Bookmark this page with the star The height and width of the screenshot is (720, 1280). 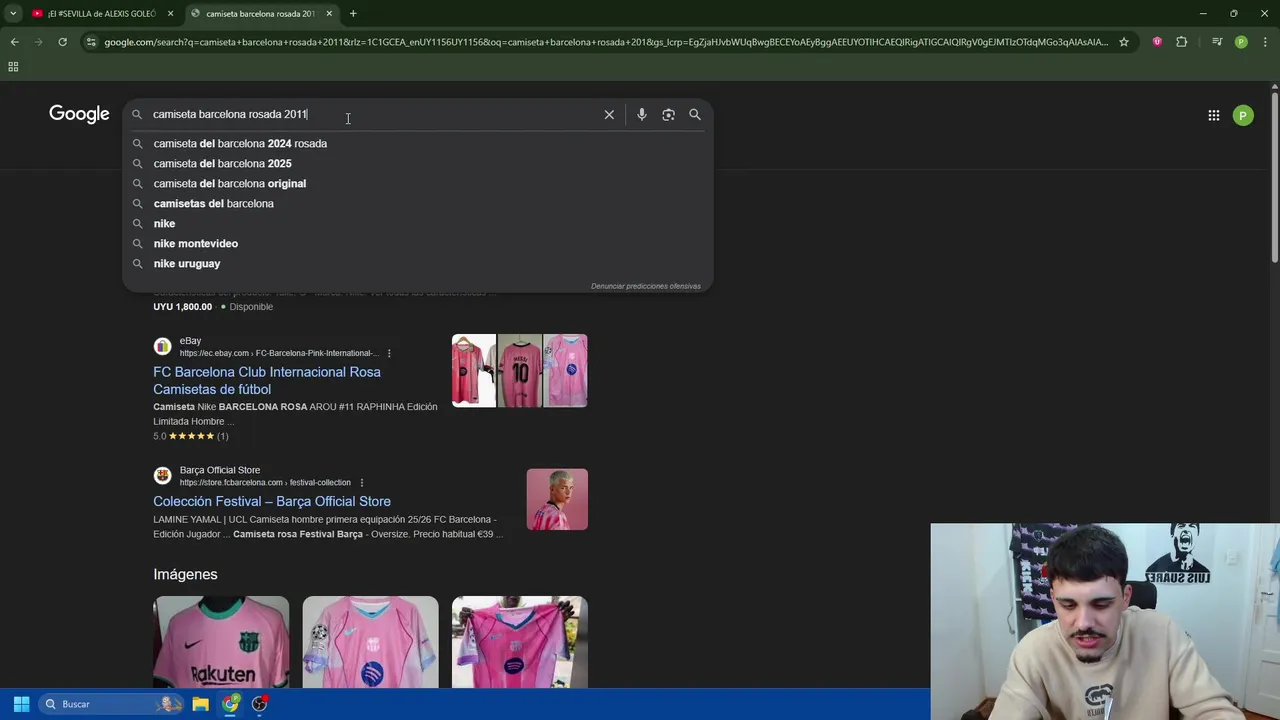[x=1124, y=42]
